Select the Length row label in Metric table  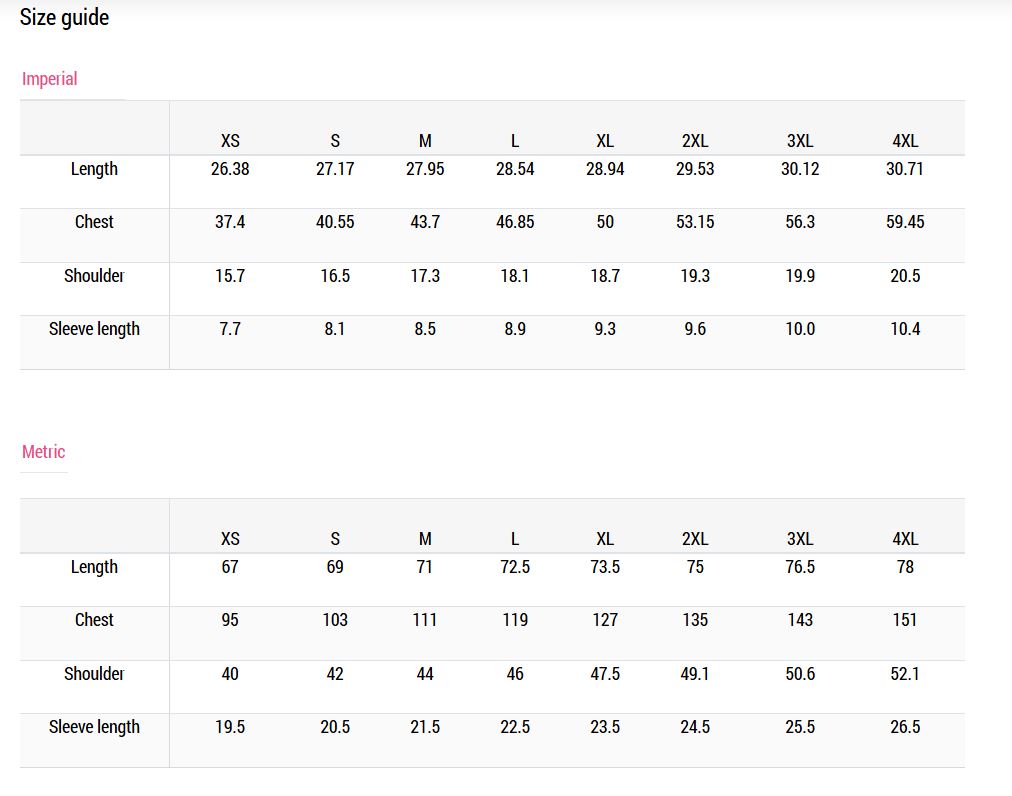point(94,567)
